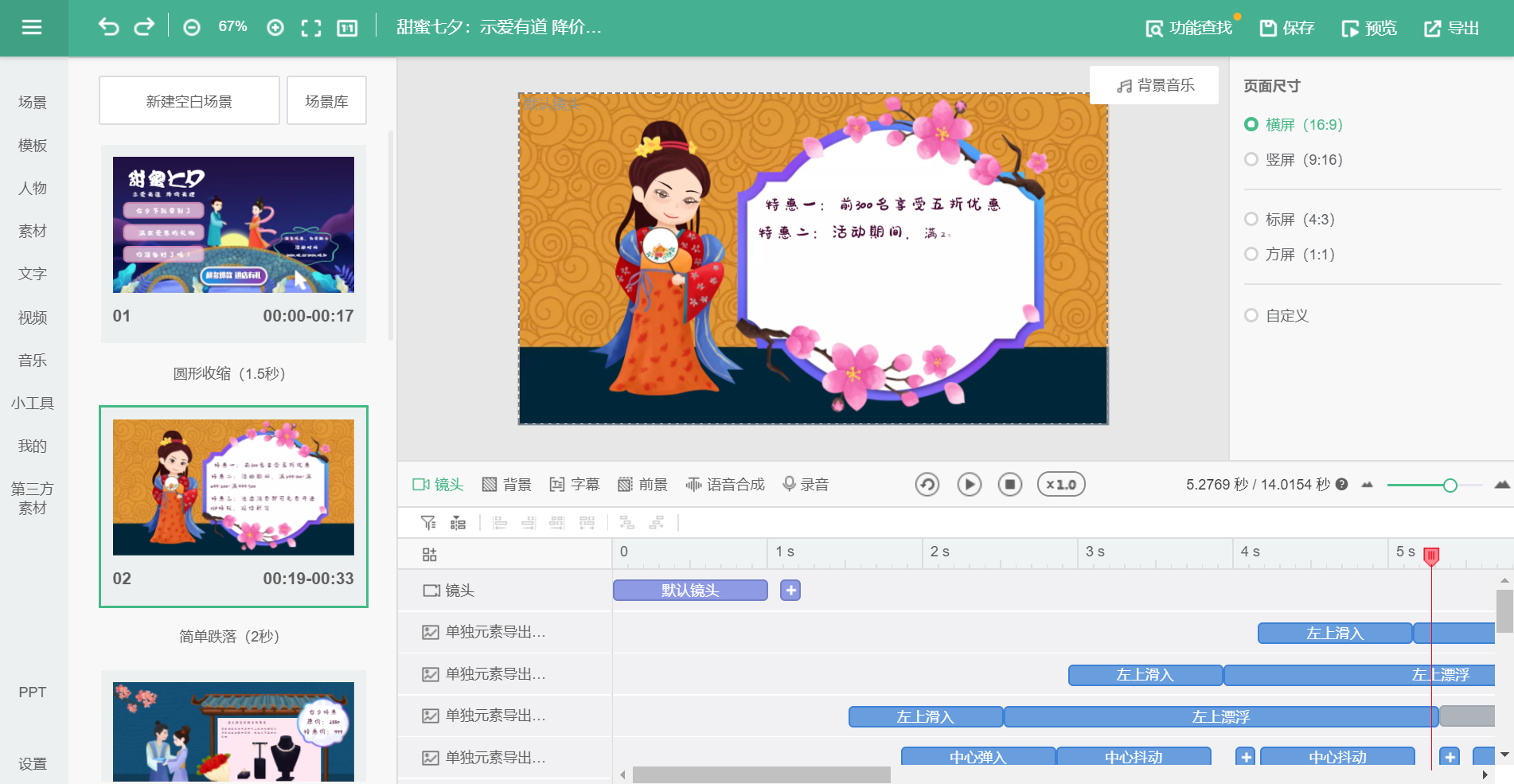1514x784 pixels.
Task: Click the red playhead marker
Action: pos(1431,556)
